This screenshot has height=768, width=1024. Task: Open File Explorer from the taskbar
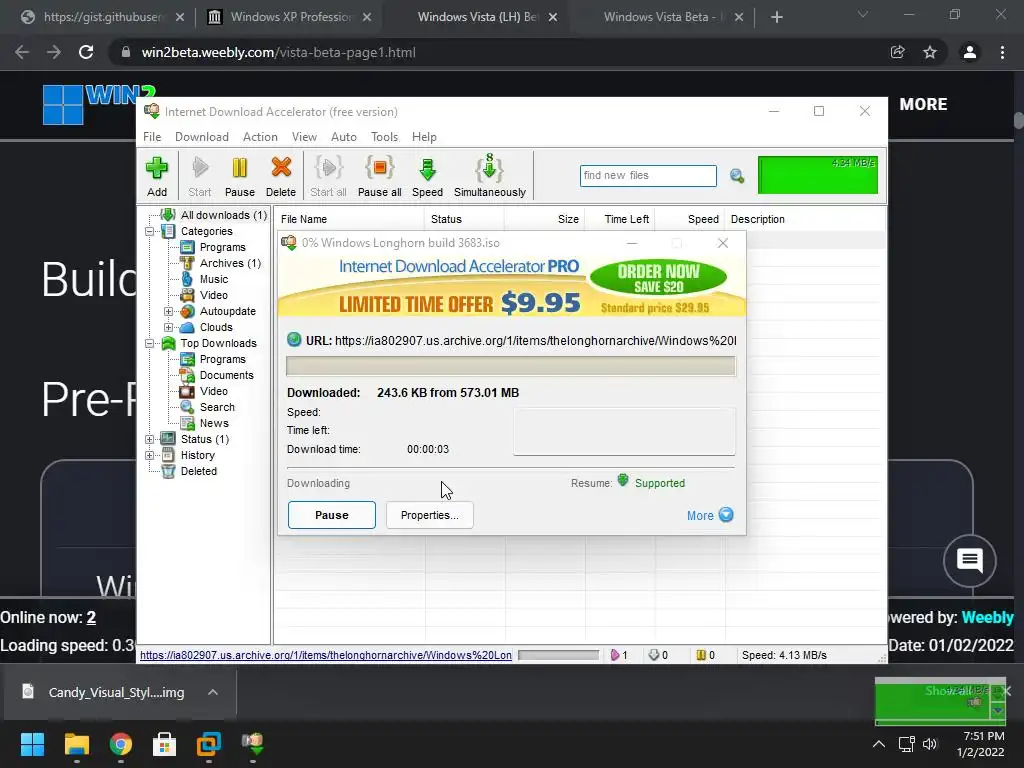pos(76,743)
